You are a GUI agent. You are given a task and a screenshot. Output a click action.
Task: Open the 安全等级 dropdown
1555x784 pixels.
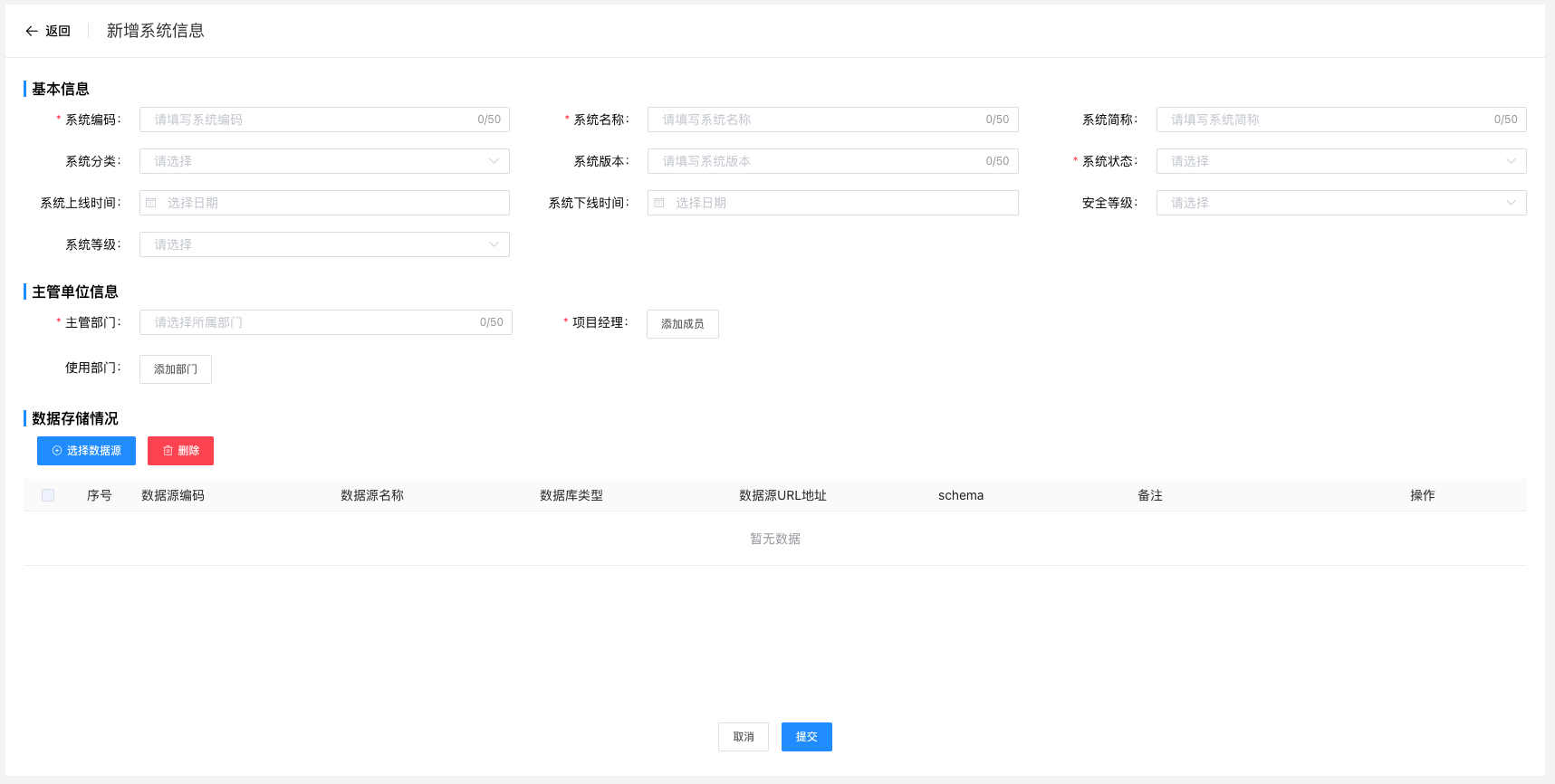click(x=1340, y=203)
